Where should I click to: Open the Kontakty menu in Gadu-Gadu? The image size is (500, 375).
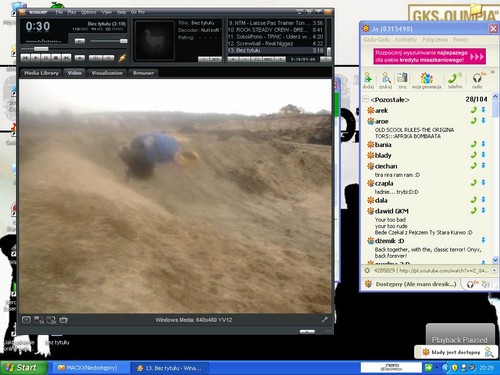[406, 39]
